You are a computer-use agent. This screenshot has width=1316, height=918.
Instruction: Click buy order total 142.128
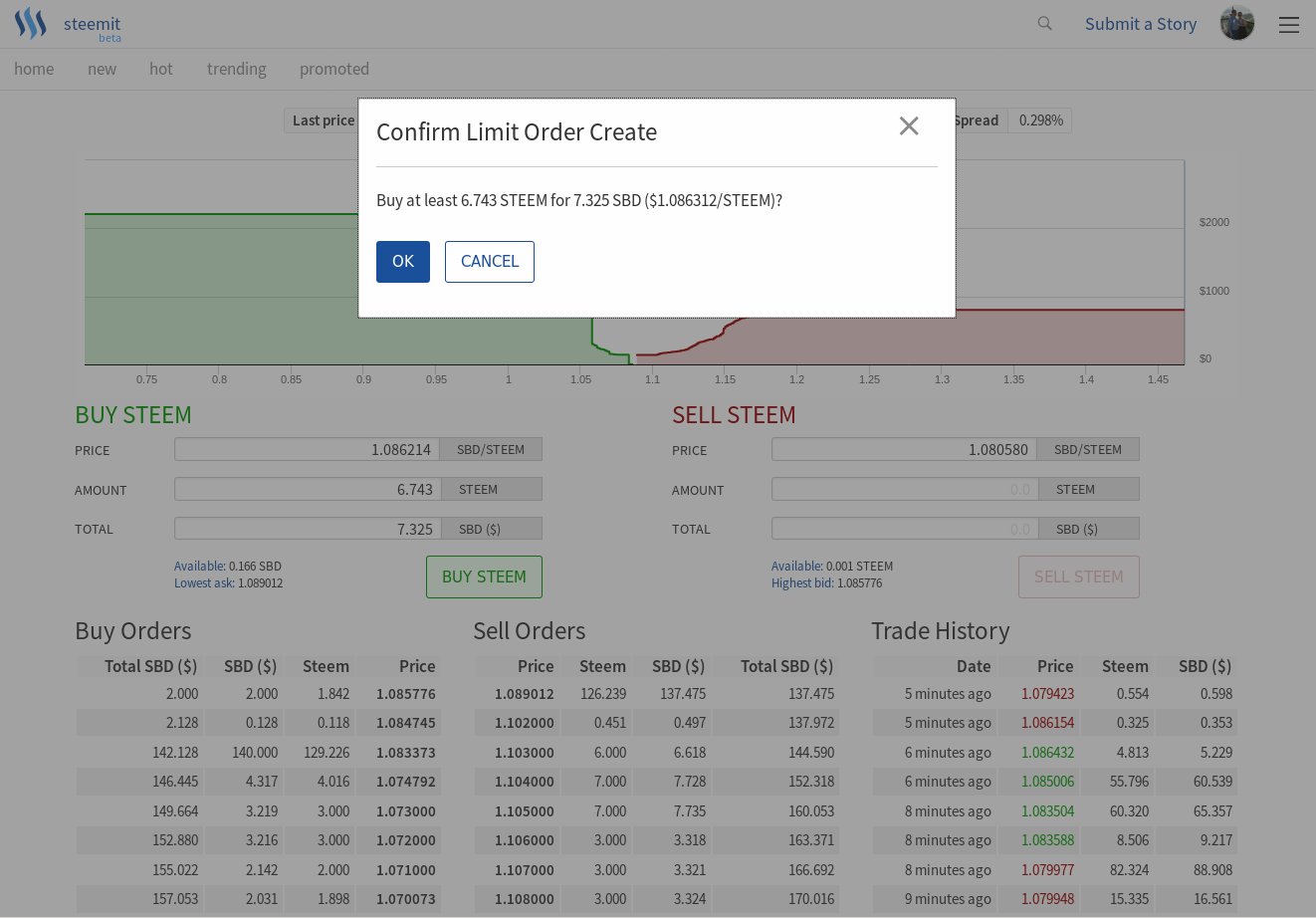175,753
